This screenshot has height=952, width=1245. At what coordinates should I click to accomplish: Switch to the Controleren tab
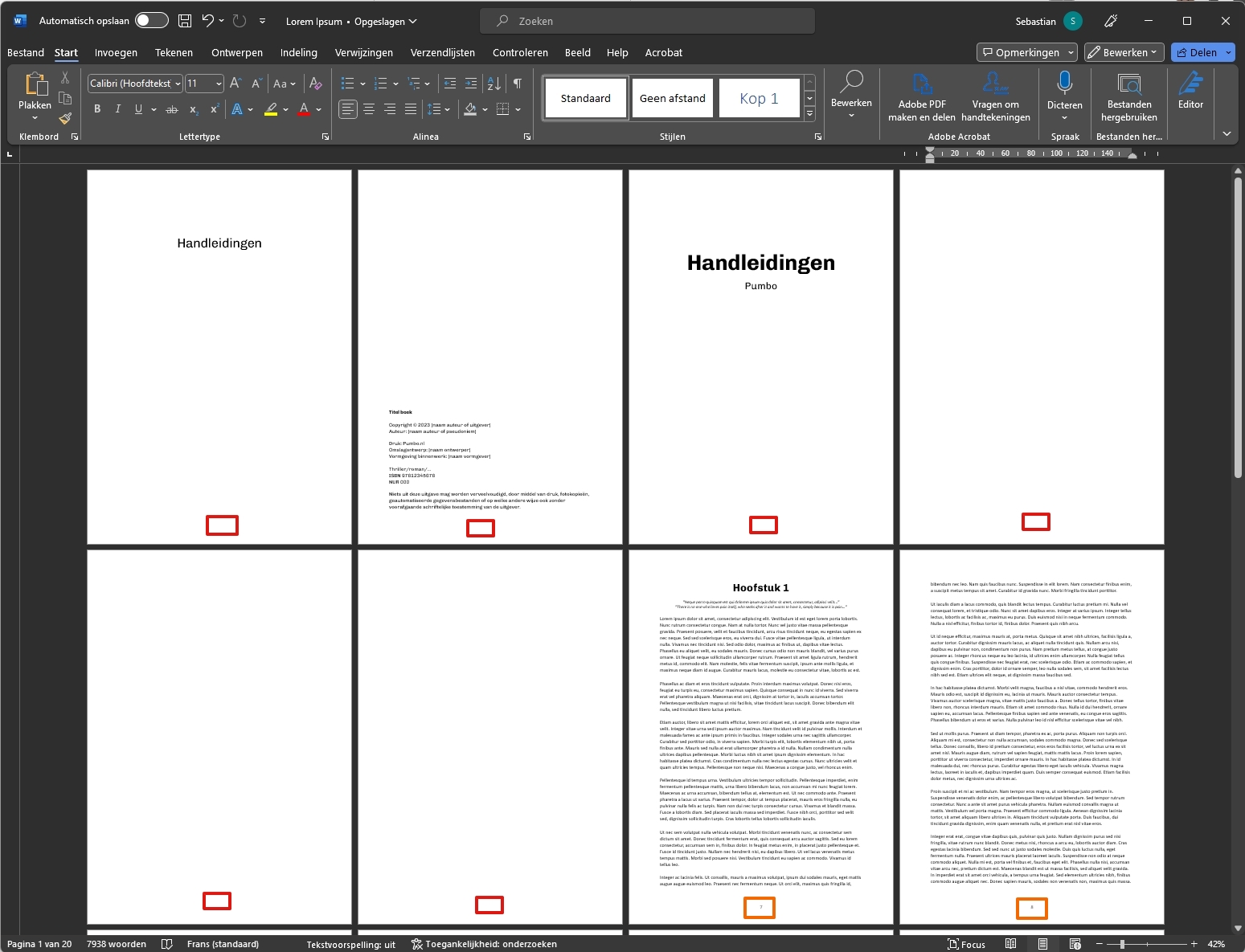(x=520, y=52)
